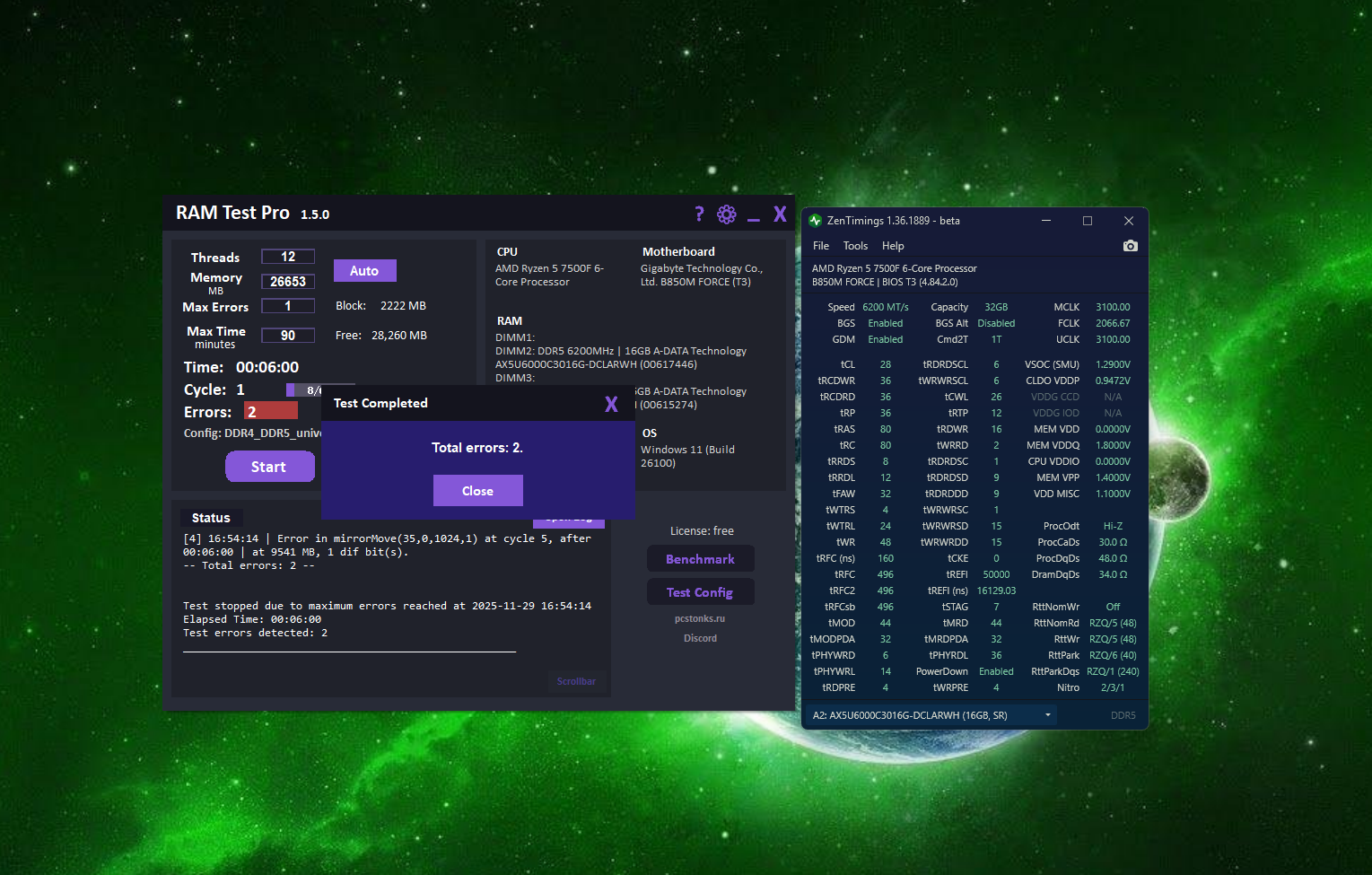
Task: Click the VSOC (SMU) value 1.2900V
Action: [x=1113, y=364]
